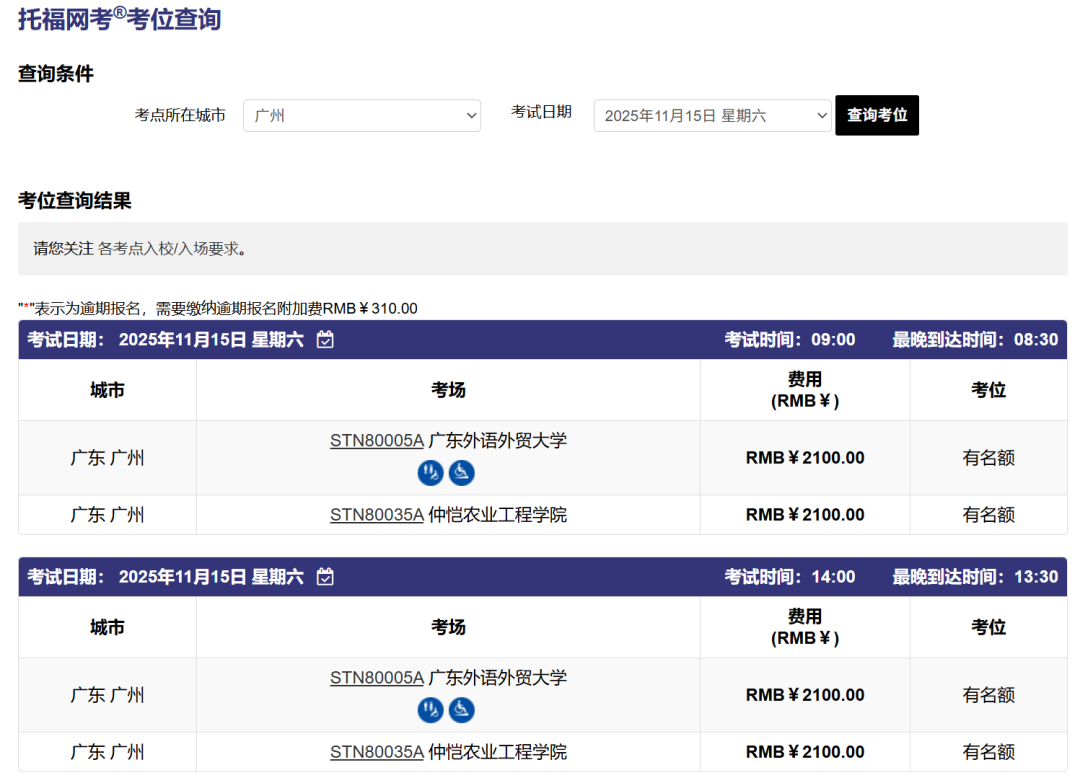This screenshot has width=1080, height=783.
Task: Click wheelchair accessibility icon in 09:00 session
Action: click(x=461, y=473)
